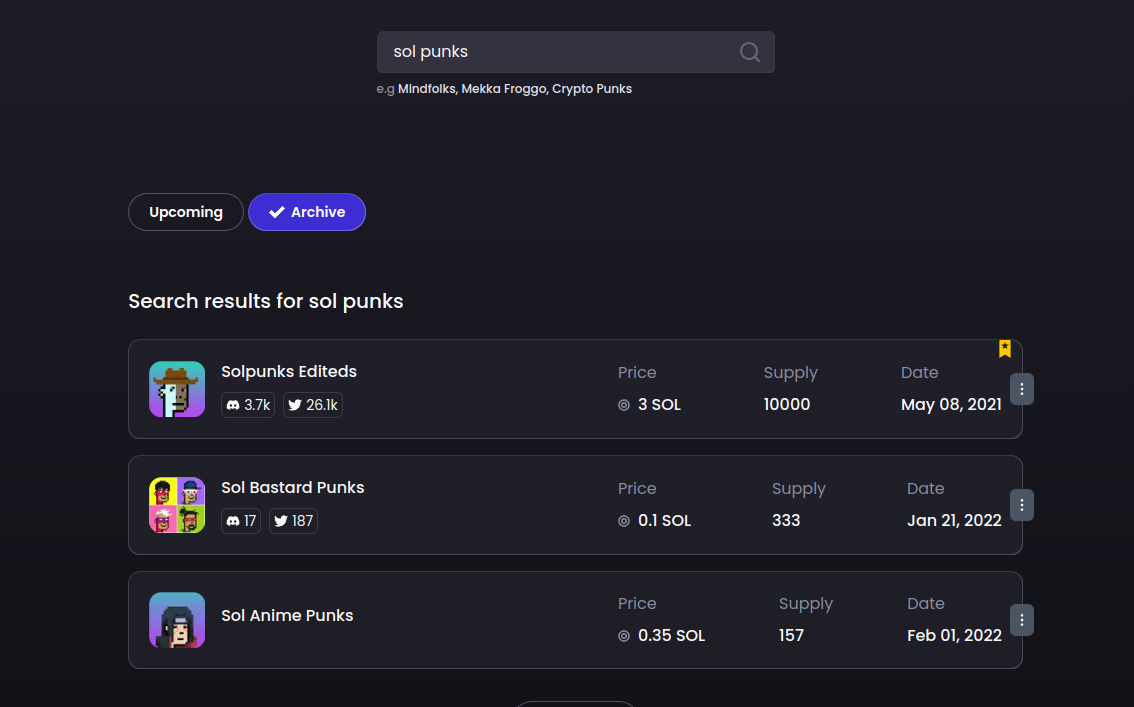Click the Crypto Punks example suggestion
The height and width of the screenshot is (707, 1134).
click(592, 89)
